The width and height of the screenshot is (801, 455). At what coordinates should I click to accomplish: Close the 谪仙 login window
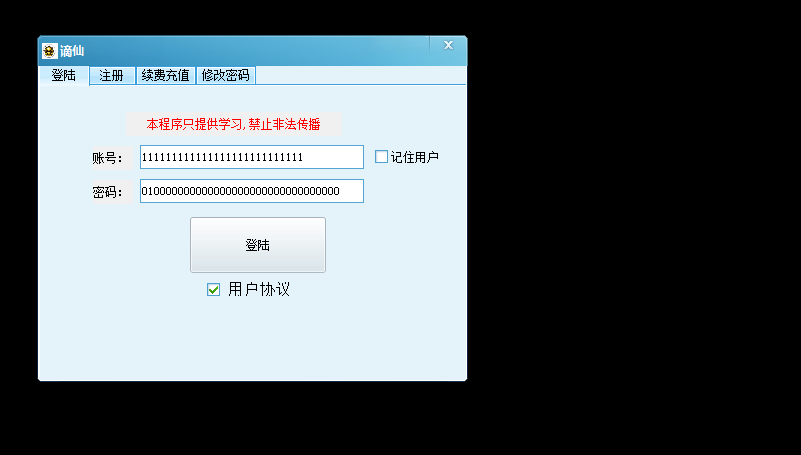tap(448, 45)
